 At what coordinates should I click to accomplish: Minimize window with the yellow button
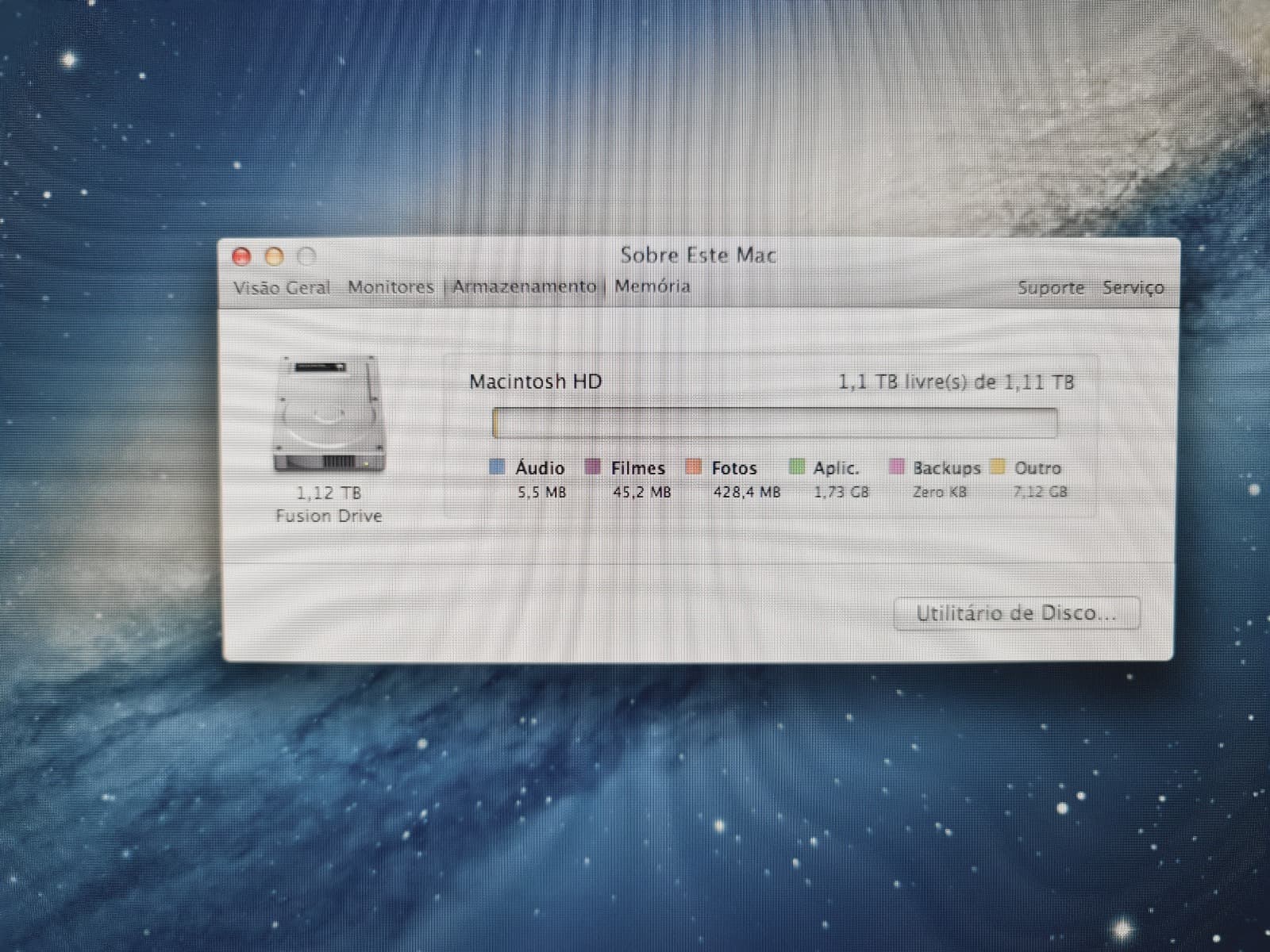coord(274,256)
